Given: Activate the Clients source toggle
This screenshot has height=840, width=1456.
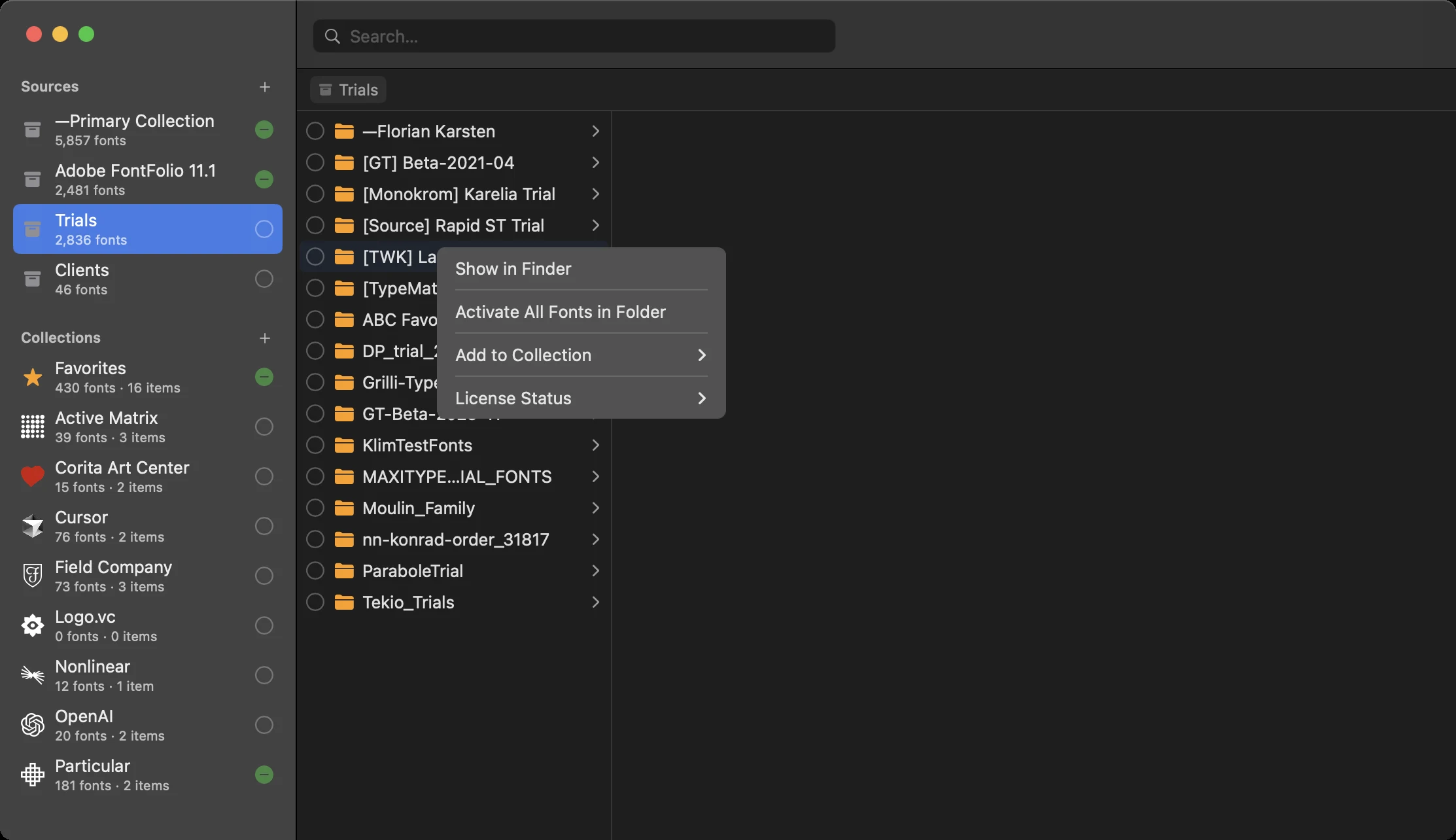Looking at the screenshot, I should 264,279.
